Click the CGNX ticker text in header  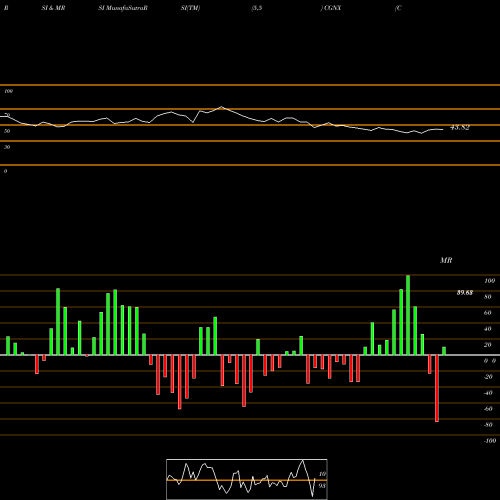point(332,8)
